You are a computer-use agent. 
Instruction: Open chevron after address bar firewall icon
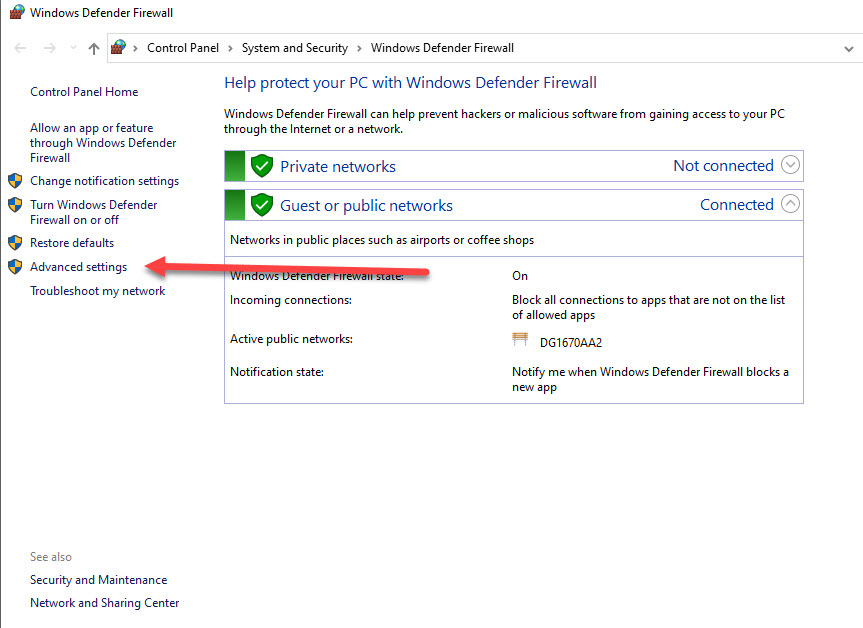click(x=135, y=48)
